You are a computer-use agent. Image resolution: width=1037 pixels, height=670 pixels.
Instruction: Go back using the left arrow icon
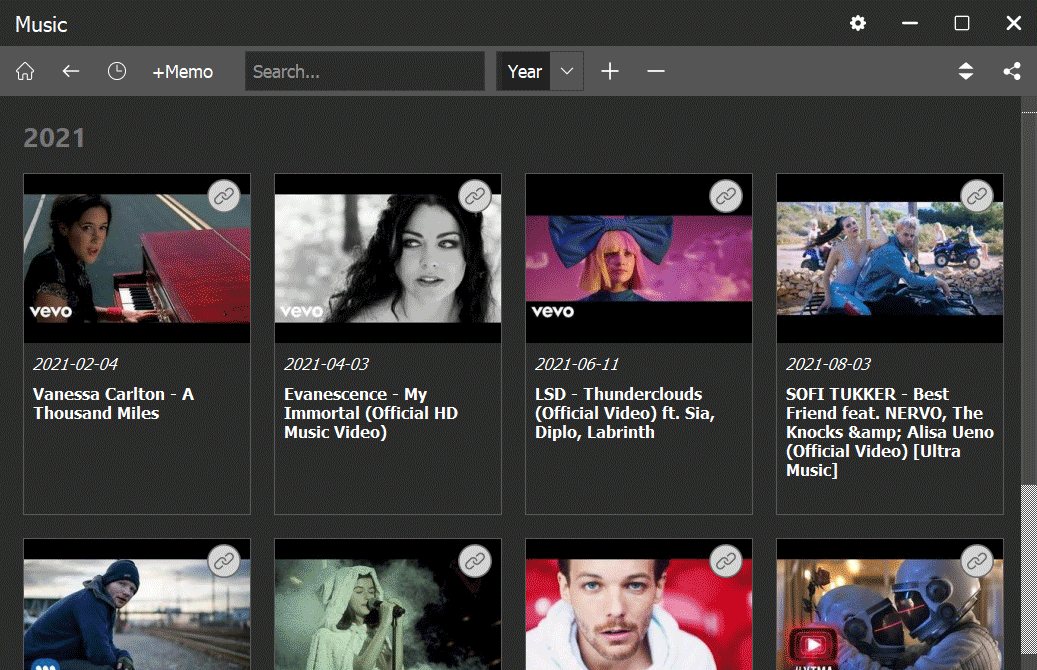pos(70,72)
